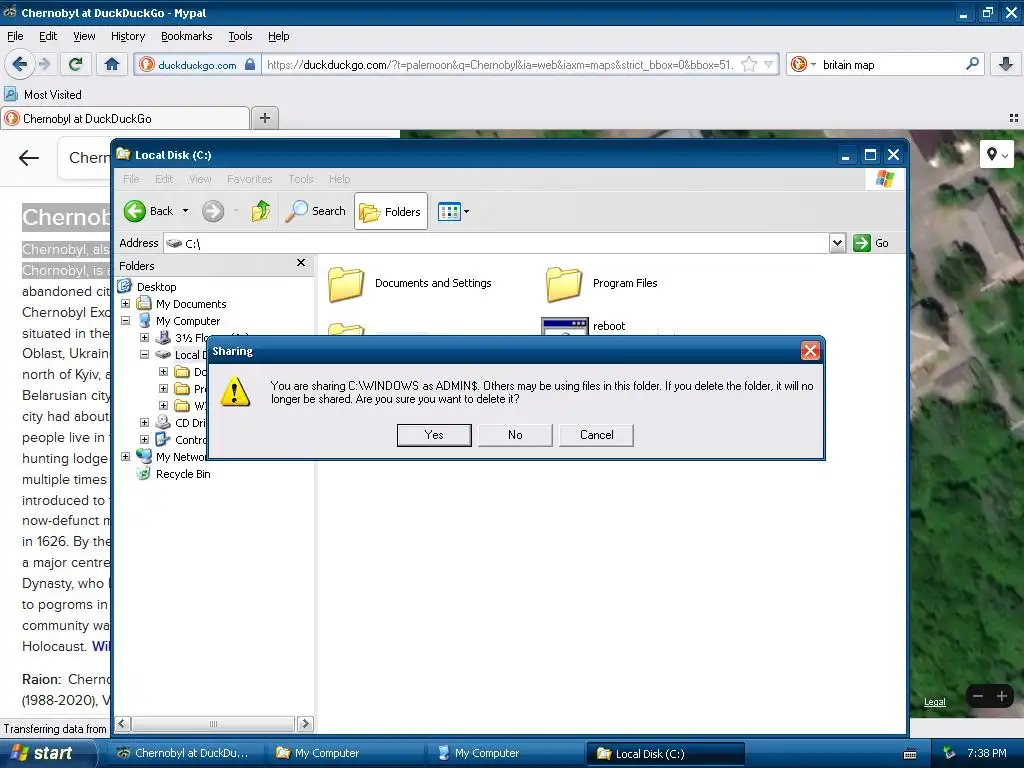Open the History menu in Mypal

pos(127,36)
